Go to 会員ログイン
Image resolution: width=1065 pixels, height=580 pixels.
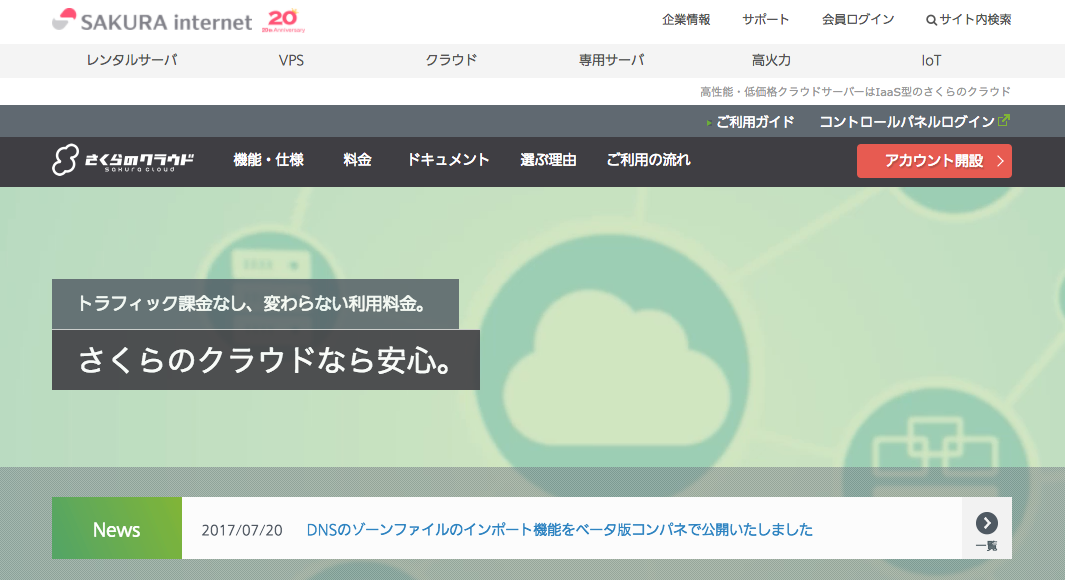point(858,20)
